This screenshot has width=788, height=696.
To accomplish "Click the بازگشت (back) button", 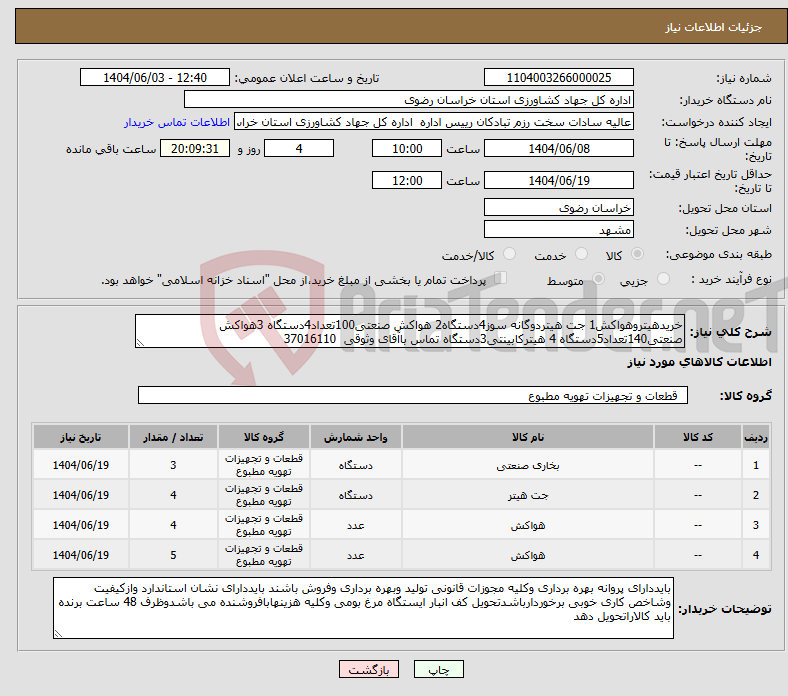I will (x=369, y=669).
